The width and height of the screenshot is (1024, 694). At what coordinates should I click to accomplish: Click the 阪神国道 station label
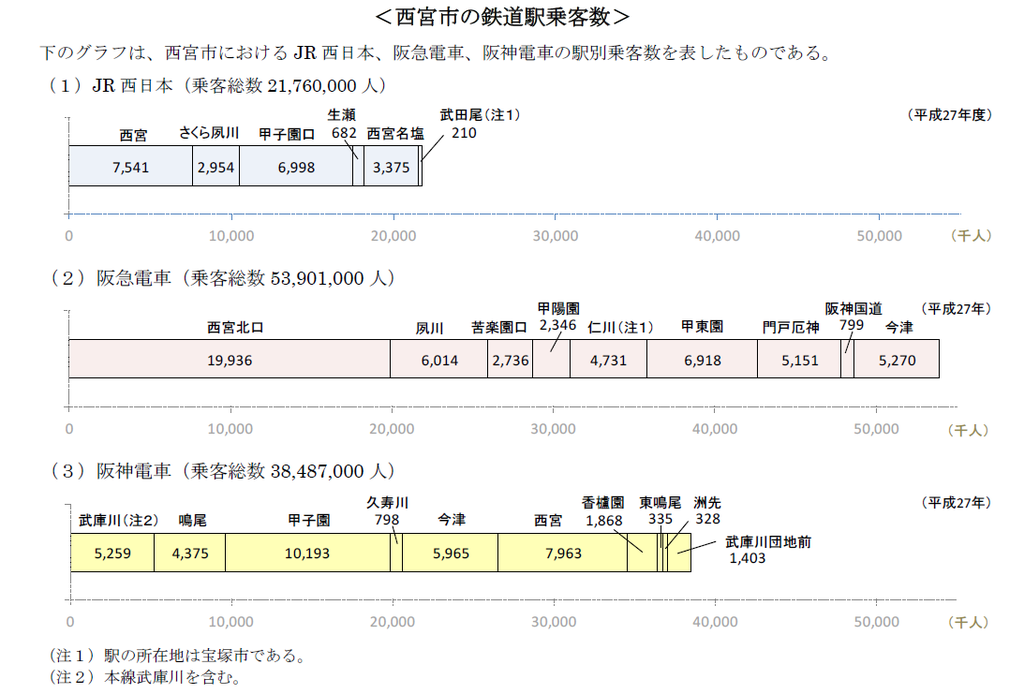[x=854, y=308]
